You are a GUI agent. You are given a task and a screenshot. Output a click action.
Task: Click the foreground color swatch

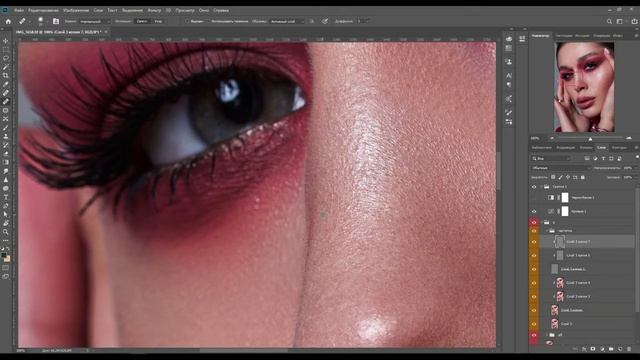coord(4,255)
